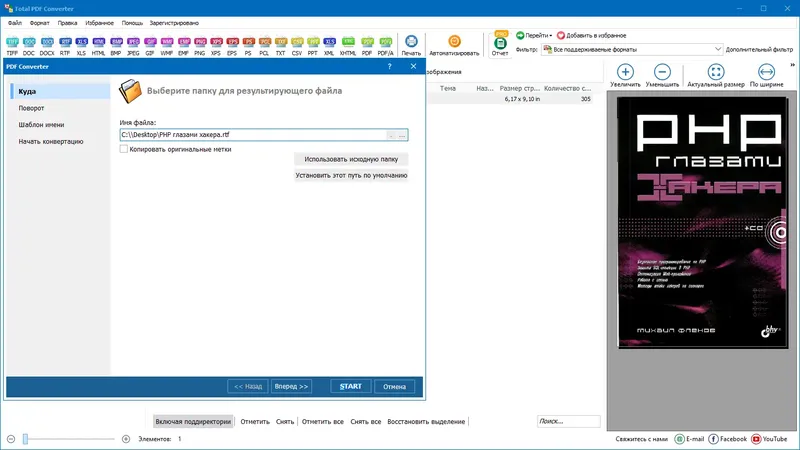Open the Файл menu
The height and width of the screenshot is (450, 800).
(x=15, y=23)
